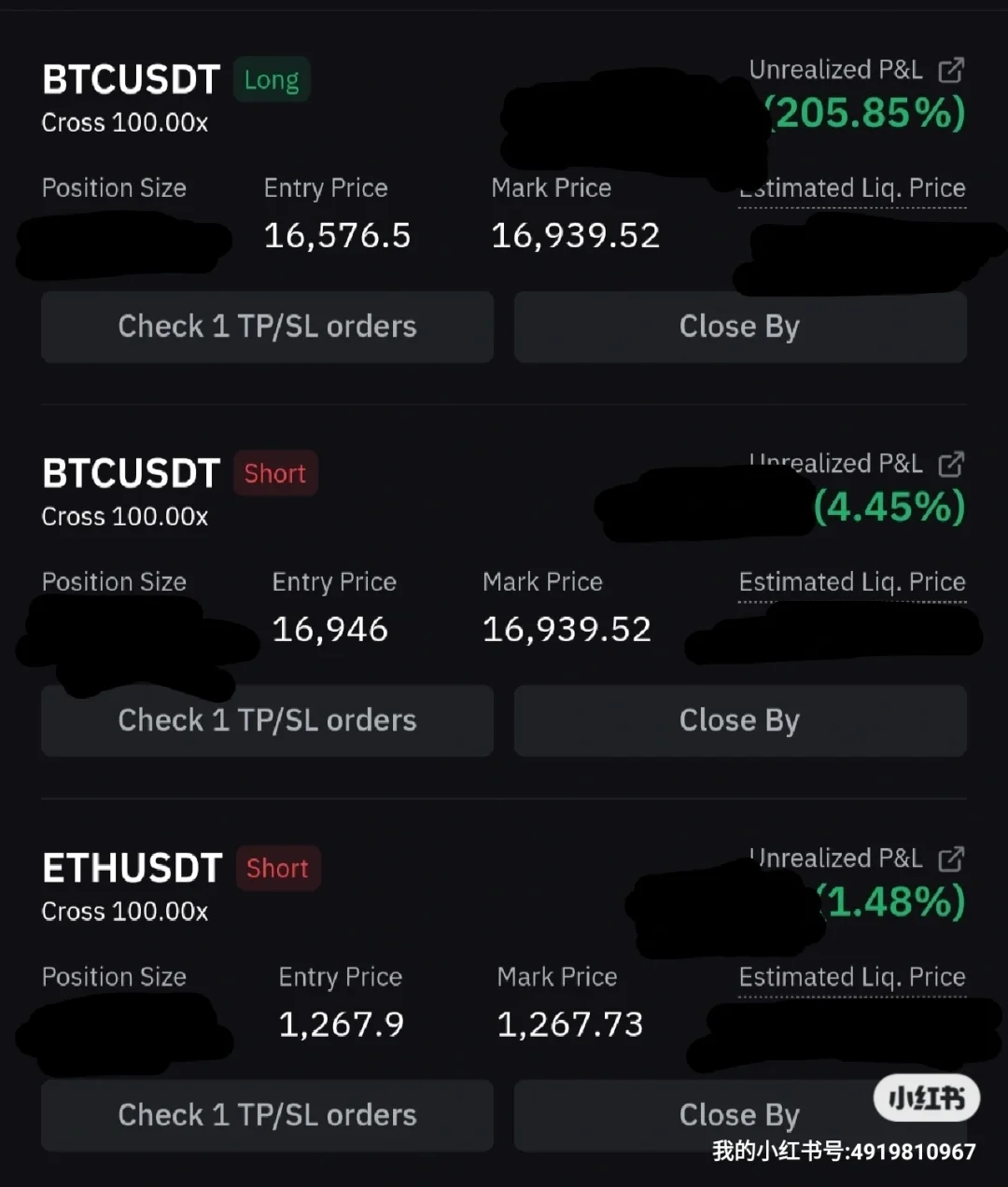This screenshot has width=1008, height=1187.
Task: Tap the Xiaohongshu watermark logo badge
Action: [926, 1098]
